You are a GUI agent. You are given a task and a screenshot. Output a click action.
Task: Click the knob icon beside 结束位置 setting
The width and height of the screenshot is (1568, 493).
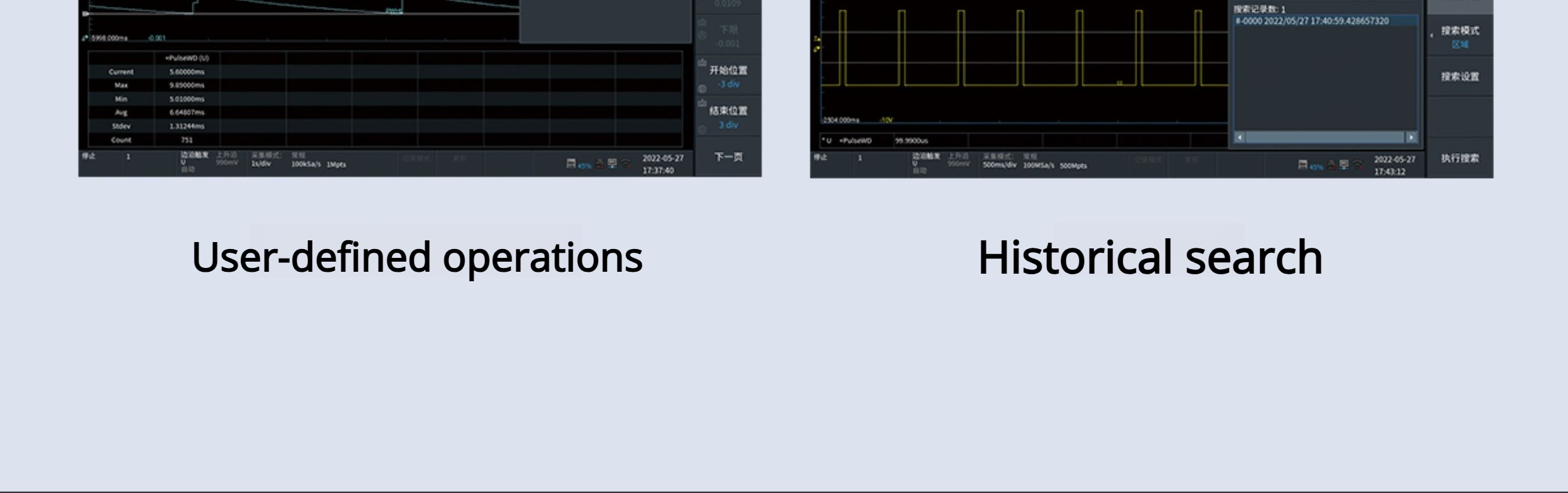coord(702,130)
